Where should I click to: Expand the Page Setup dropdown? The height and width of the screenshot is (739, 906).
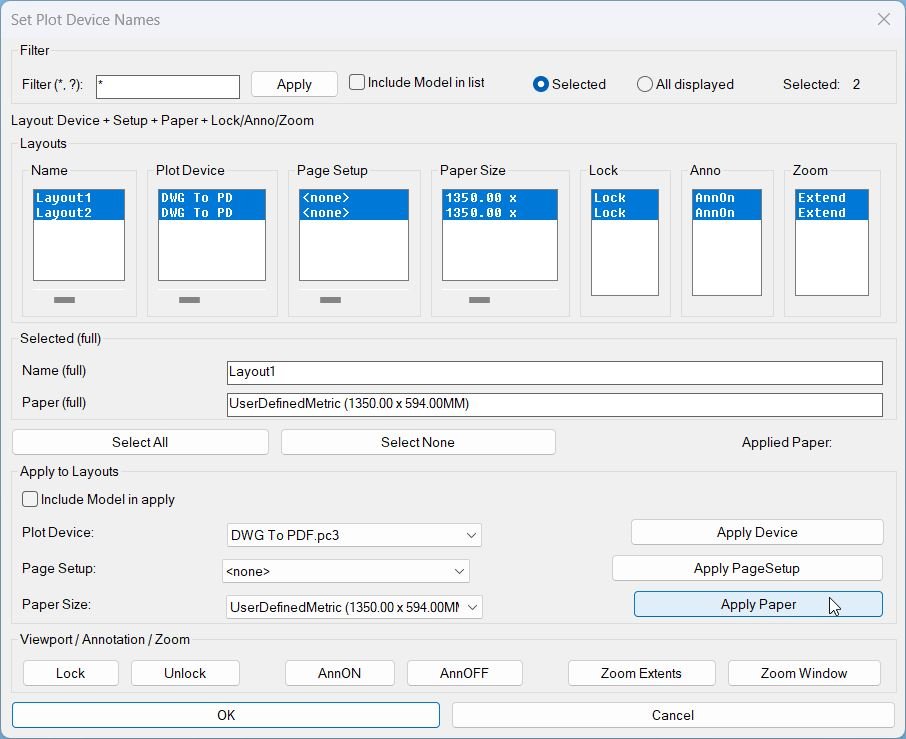click(459, 571)
